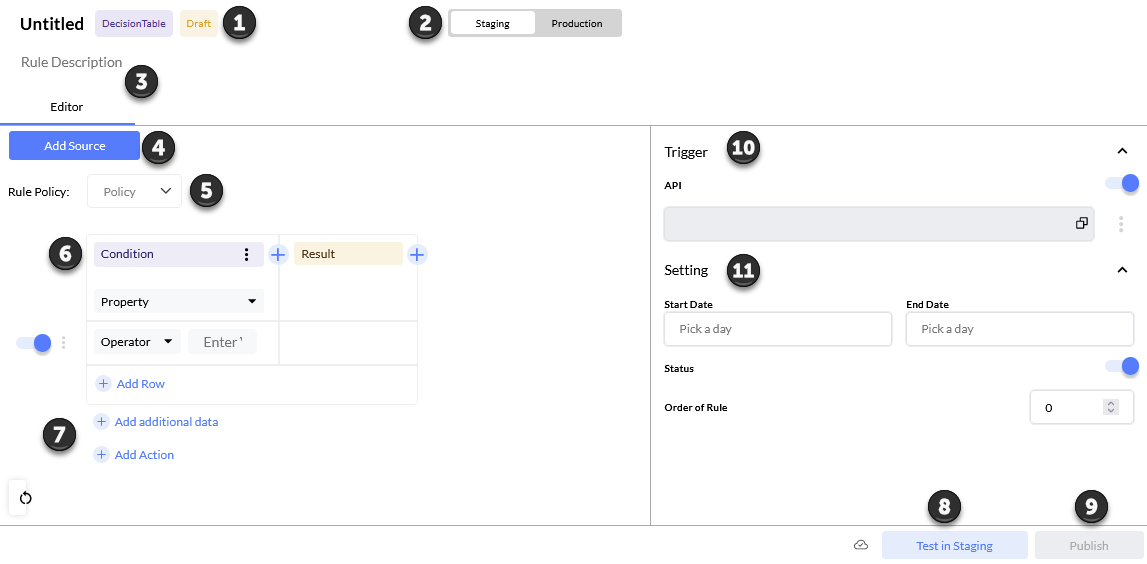The image size is (1147, 564).
Task: Click the cloud save status icon
Action: (861, 545)
